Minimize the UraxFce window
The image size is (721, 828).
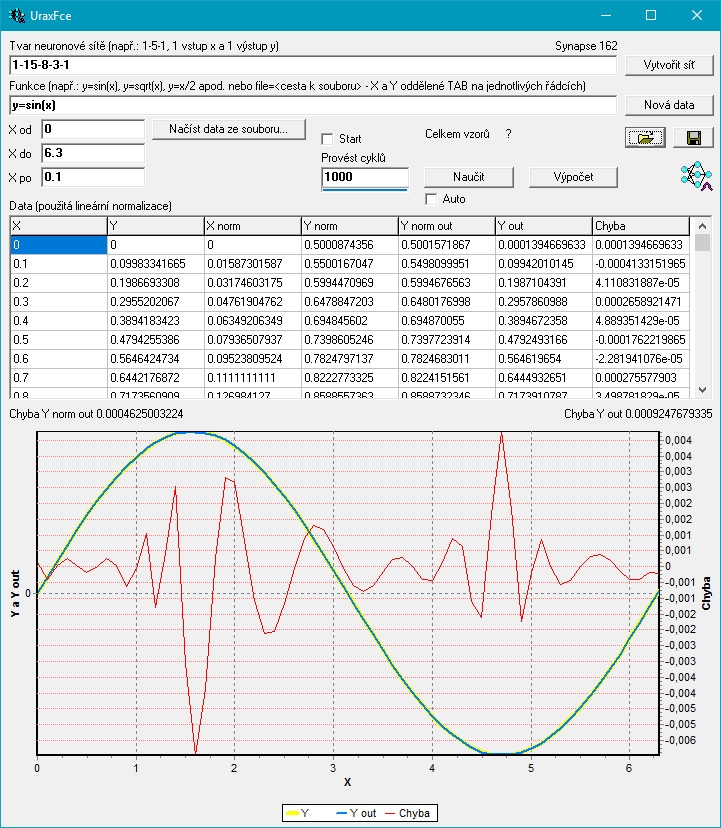point(606,15)
